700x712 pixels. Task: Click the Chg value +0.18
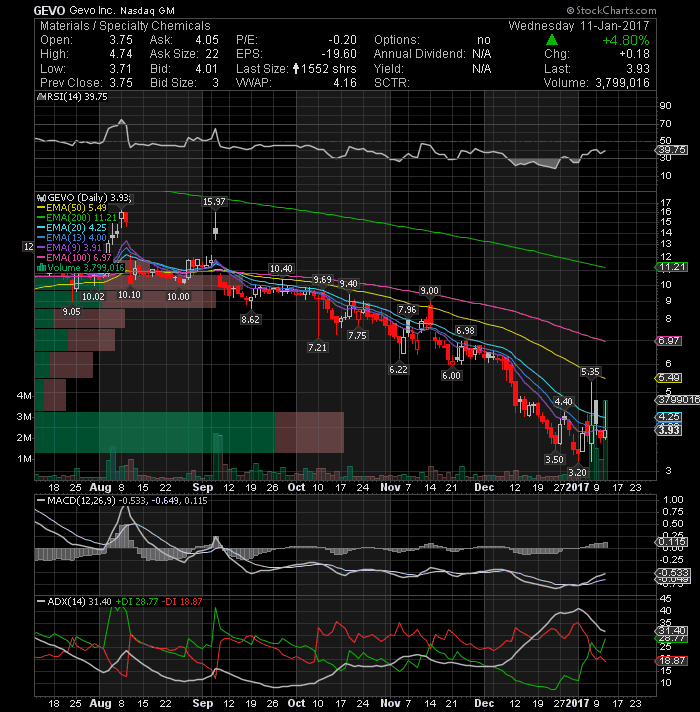pos(635,54)
